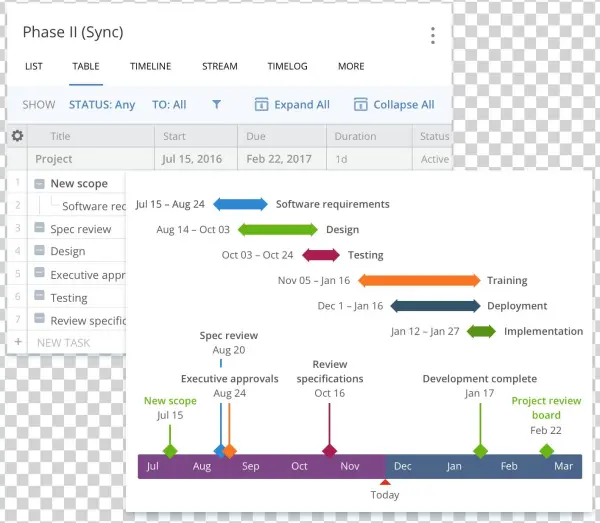Screen dimensions: 600x523
Task: Switch to the LIST tab
Action: [34, 67]
